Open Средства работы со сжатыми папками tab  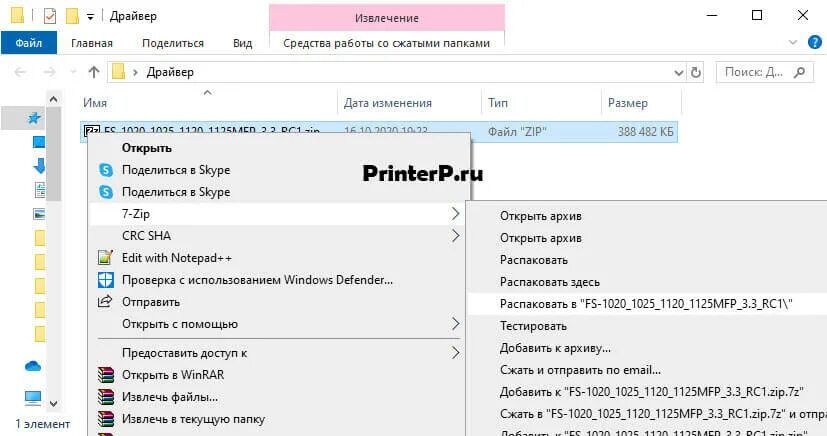point(387,43)
